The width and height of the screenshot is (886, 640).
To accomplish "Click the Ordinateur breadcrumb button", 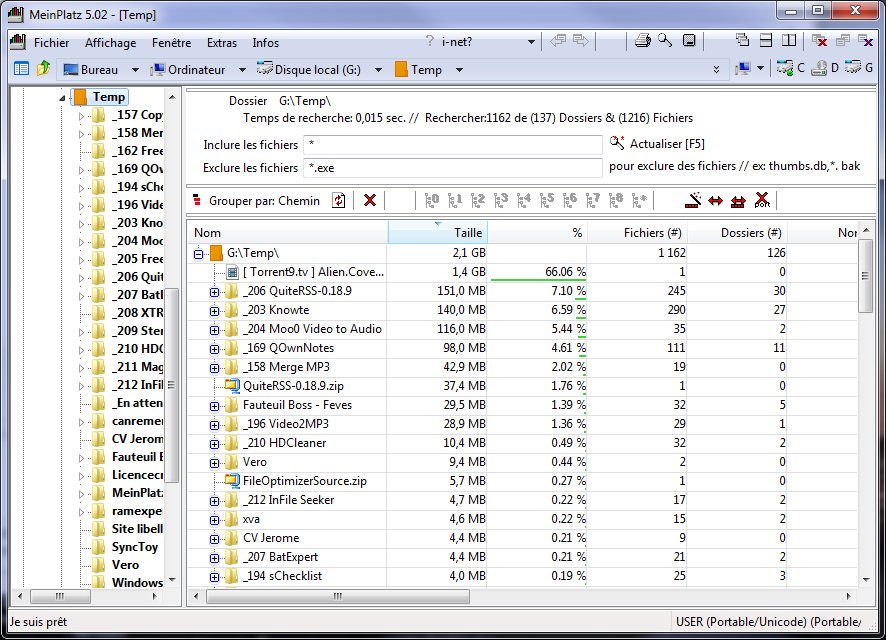I will point(189,69).
